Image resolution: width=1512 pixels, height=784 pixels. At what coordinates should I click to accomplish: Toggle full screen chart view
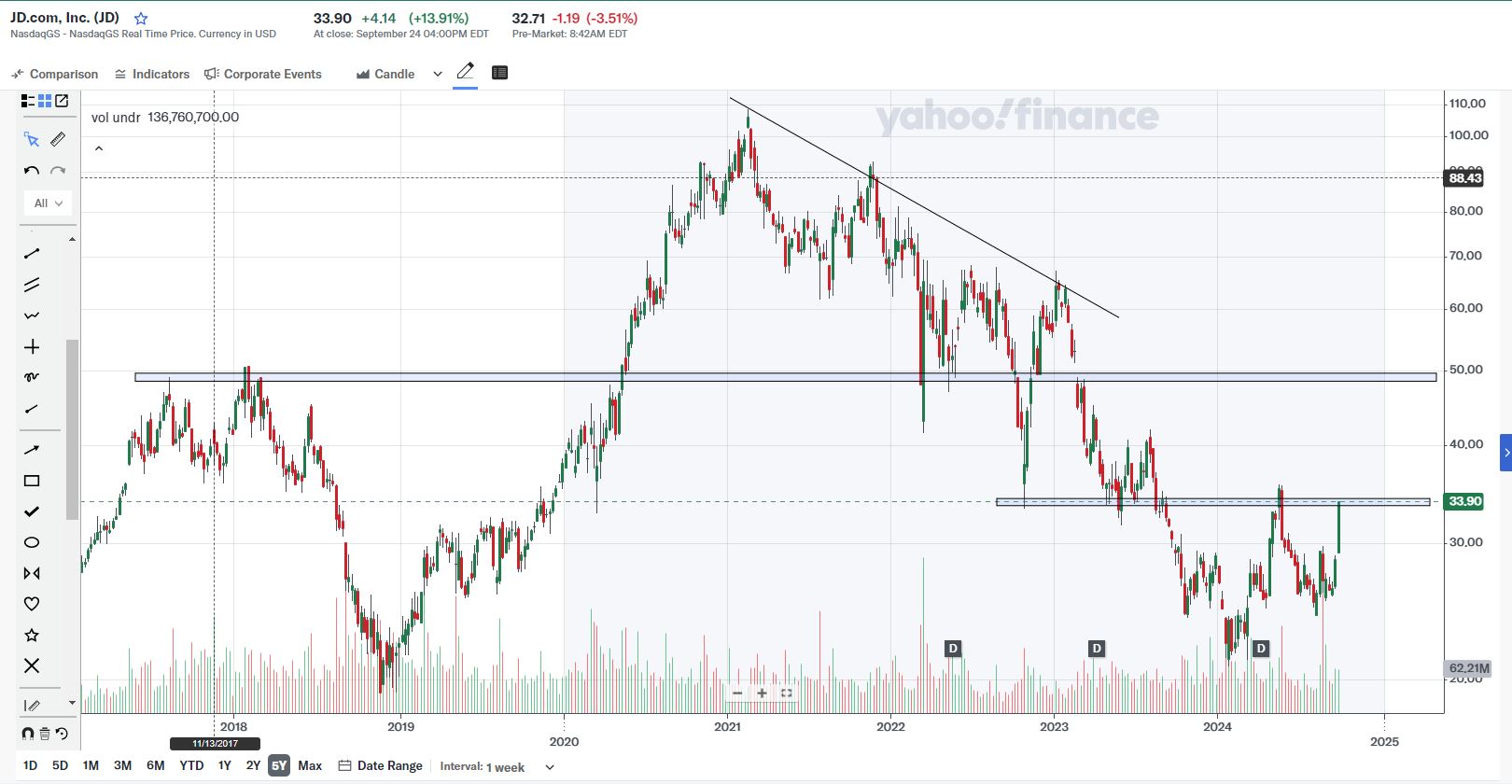pyautogui.click(x=786, y=693)
